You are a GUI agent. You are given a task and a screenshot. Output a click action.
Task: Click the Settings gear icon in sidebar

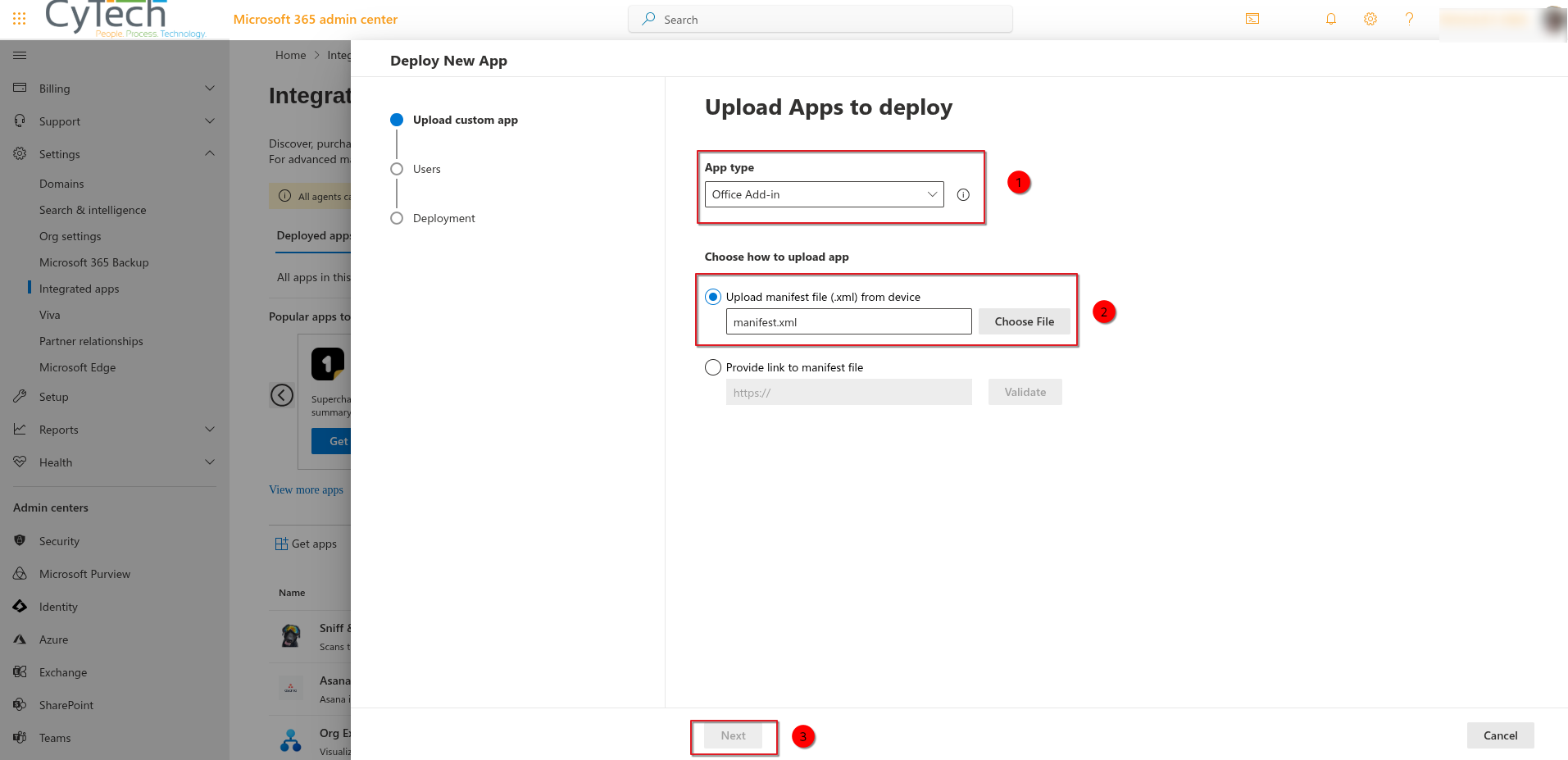[x=20, y=153]
